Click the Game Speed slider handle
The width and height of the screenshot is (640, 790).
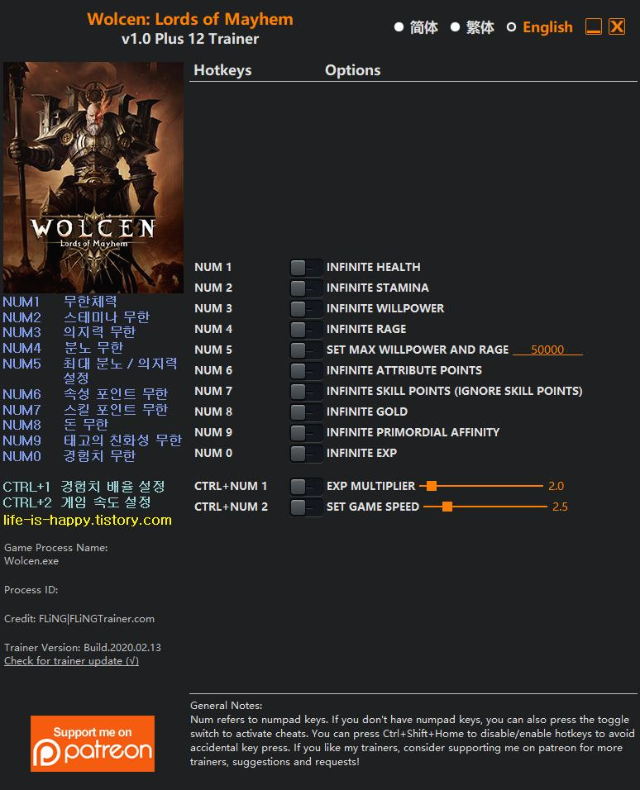[447, 507]
